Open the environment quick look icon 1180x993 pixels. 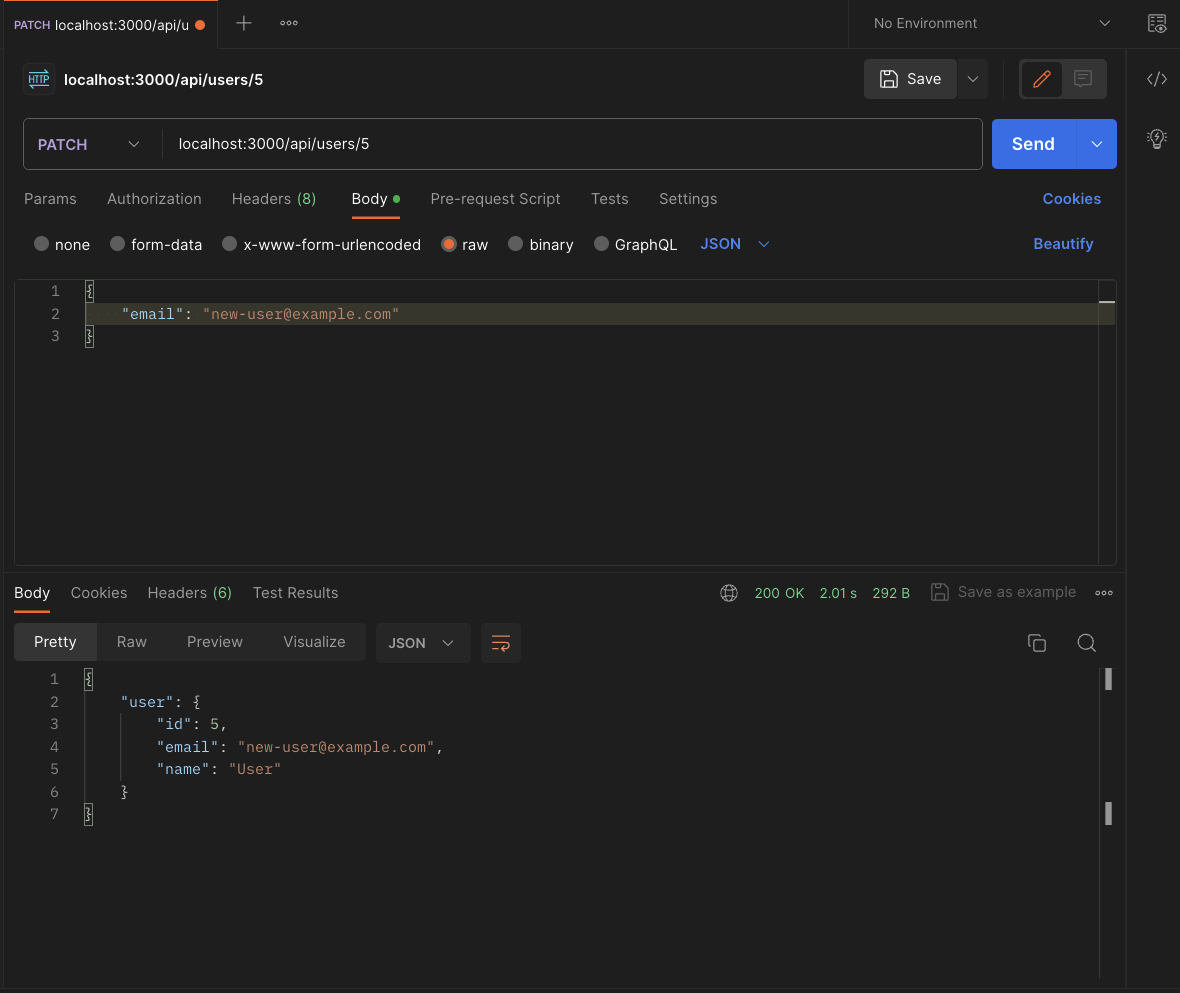pyautogui.click(x=1157, y=23)
